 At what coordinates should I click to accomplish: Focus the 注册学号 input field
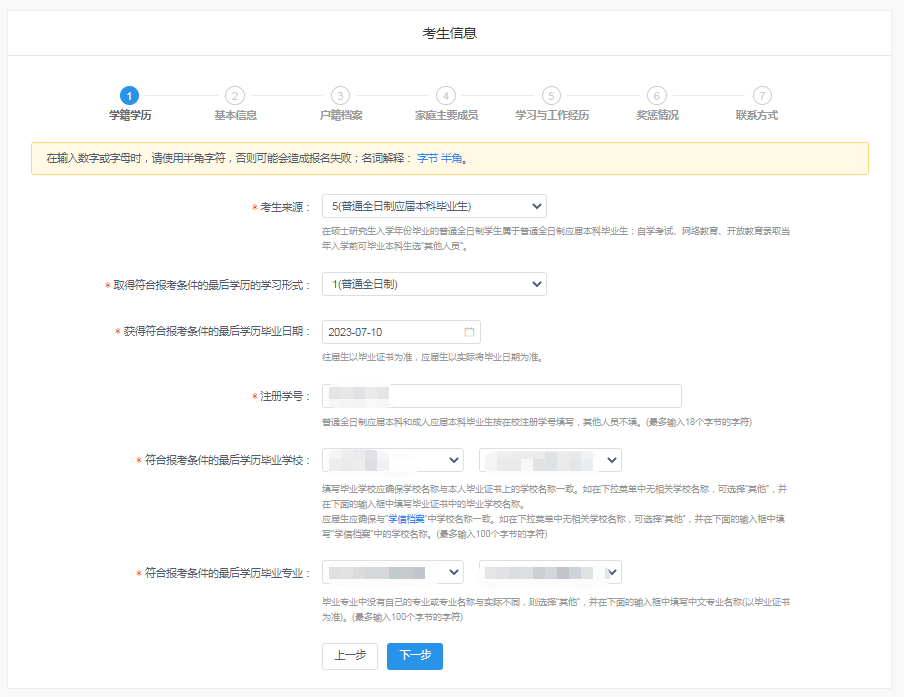tap(501, 396)
